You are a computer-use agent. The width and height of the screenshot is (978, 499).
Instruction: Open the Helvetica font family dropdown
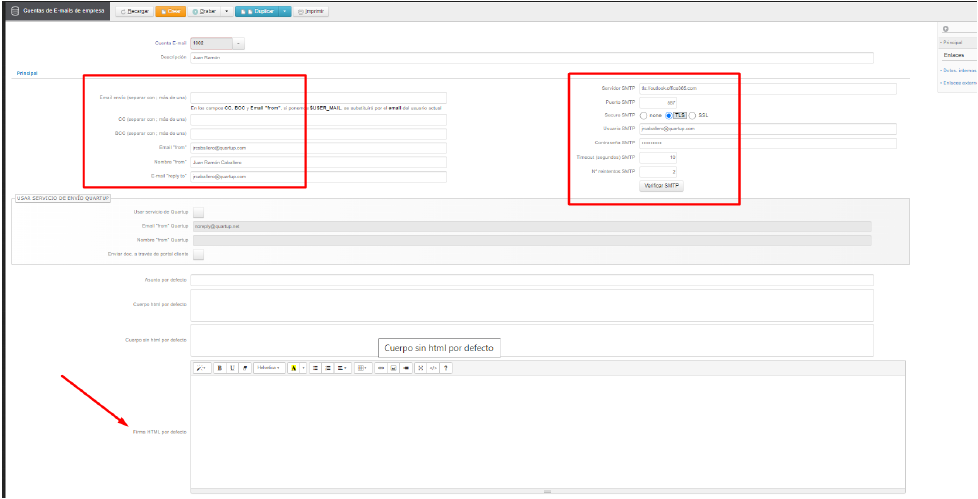point(269,368)
